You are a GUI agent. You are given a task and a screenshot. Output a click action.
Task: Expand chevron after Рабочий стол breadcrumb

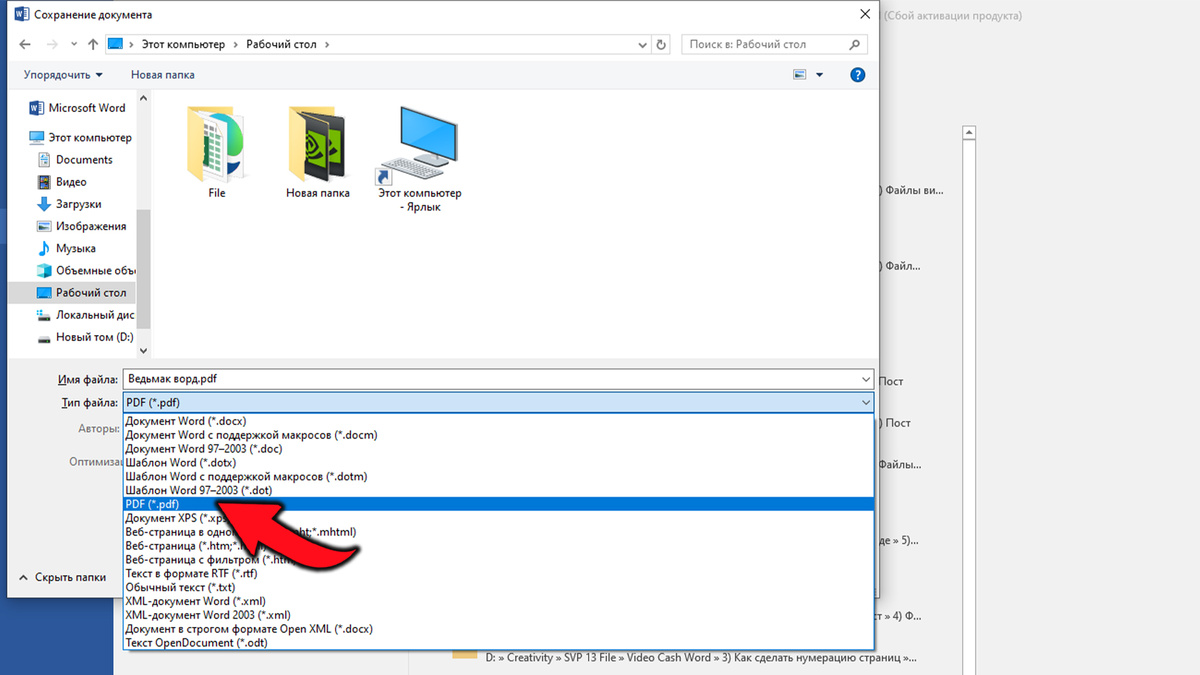click(x=328, y=45)
